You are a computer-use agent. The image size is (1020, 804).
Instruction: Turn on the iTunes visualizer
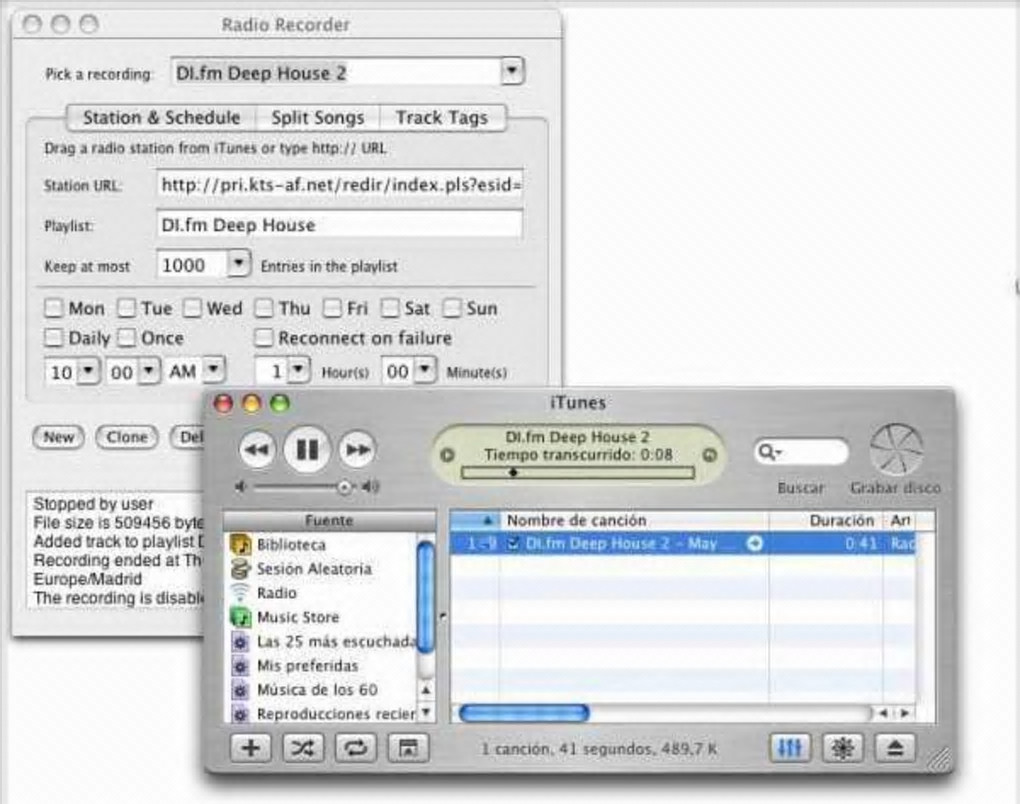(x=842, y=748)
